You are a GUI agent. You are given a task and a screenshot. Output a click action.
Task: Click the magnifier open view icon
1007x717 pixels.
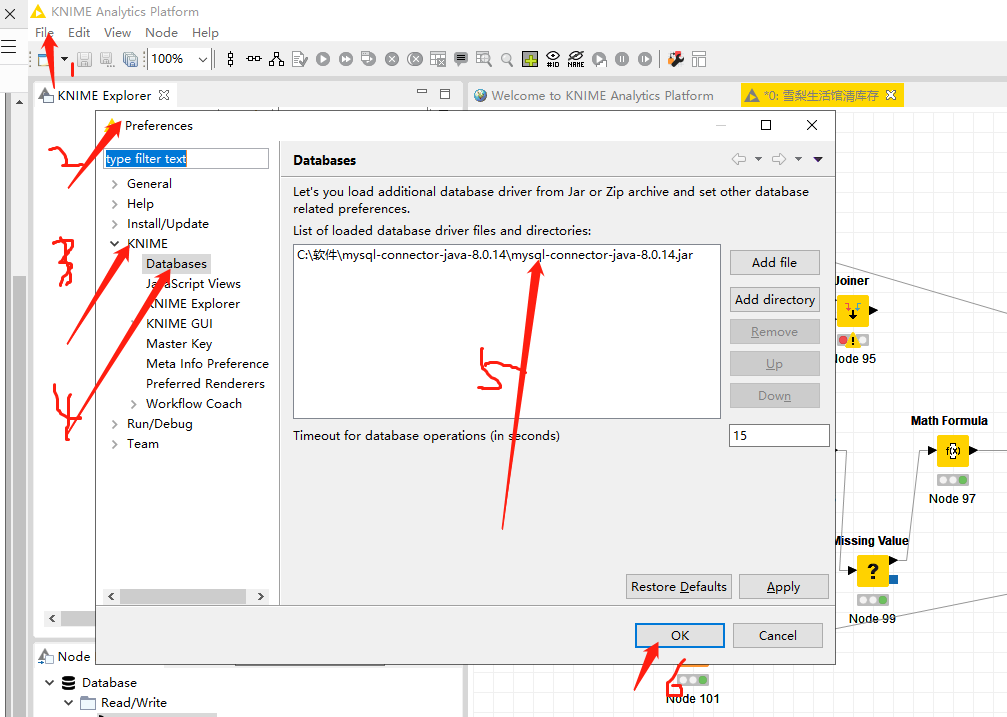(507, 60)
